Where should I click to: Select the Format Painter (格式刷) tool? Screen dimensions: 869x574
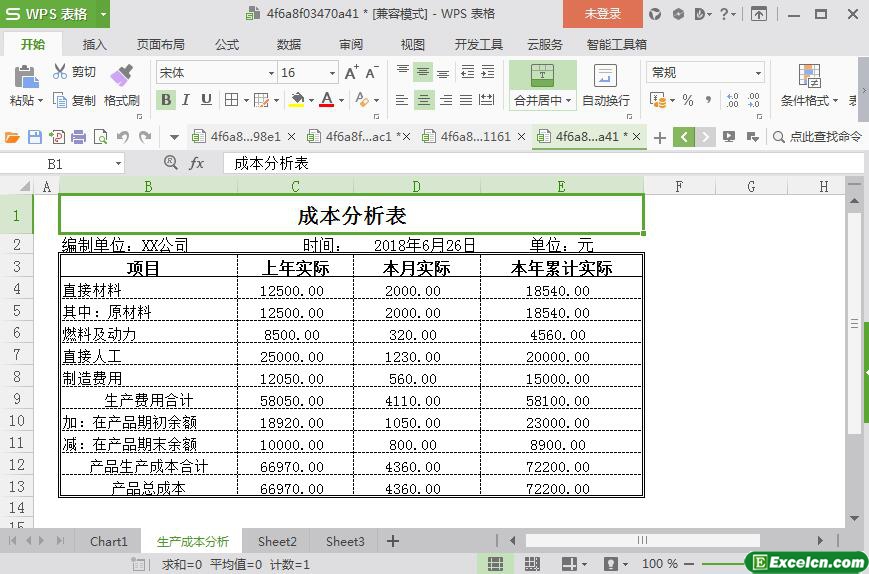121,86
